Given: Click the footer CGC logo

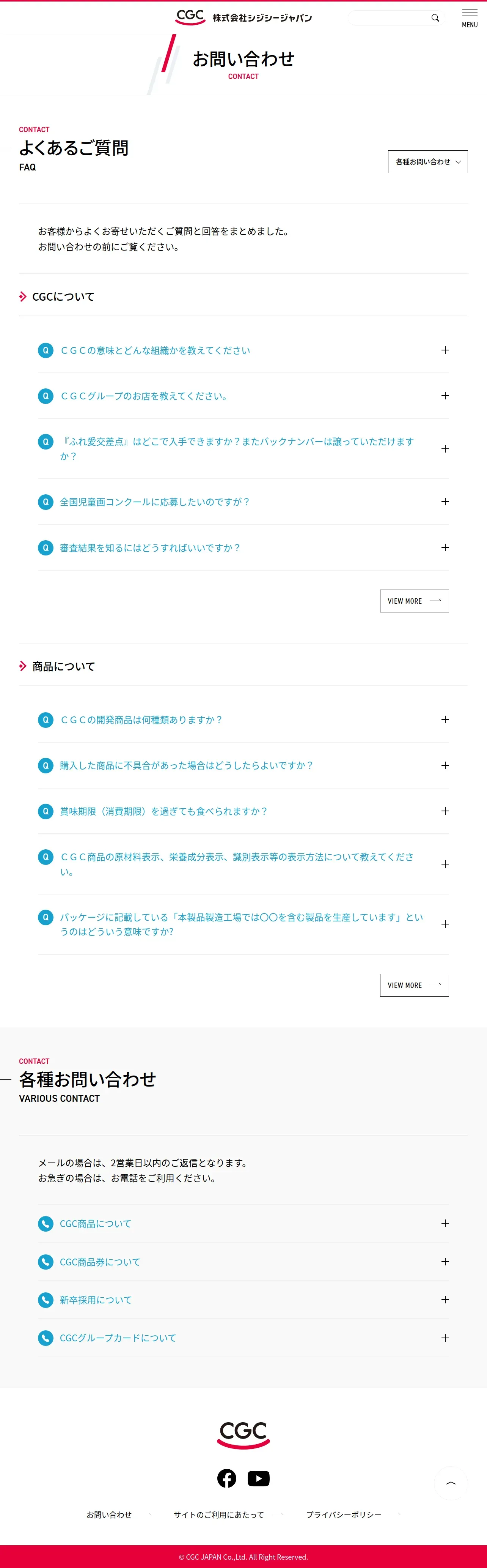Looking at the screenshot, I should tap(243, 1435).
